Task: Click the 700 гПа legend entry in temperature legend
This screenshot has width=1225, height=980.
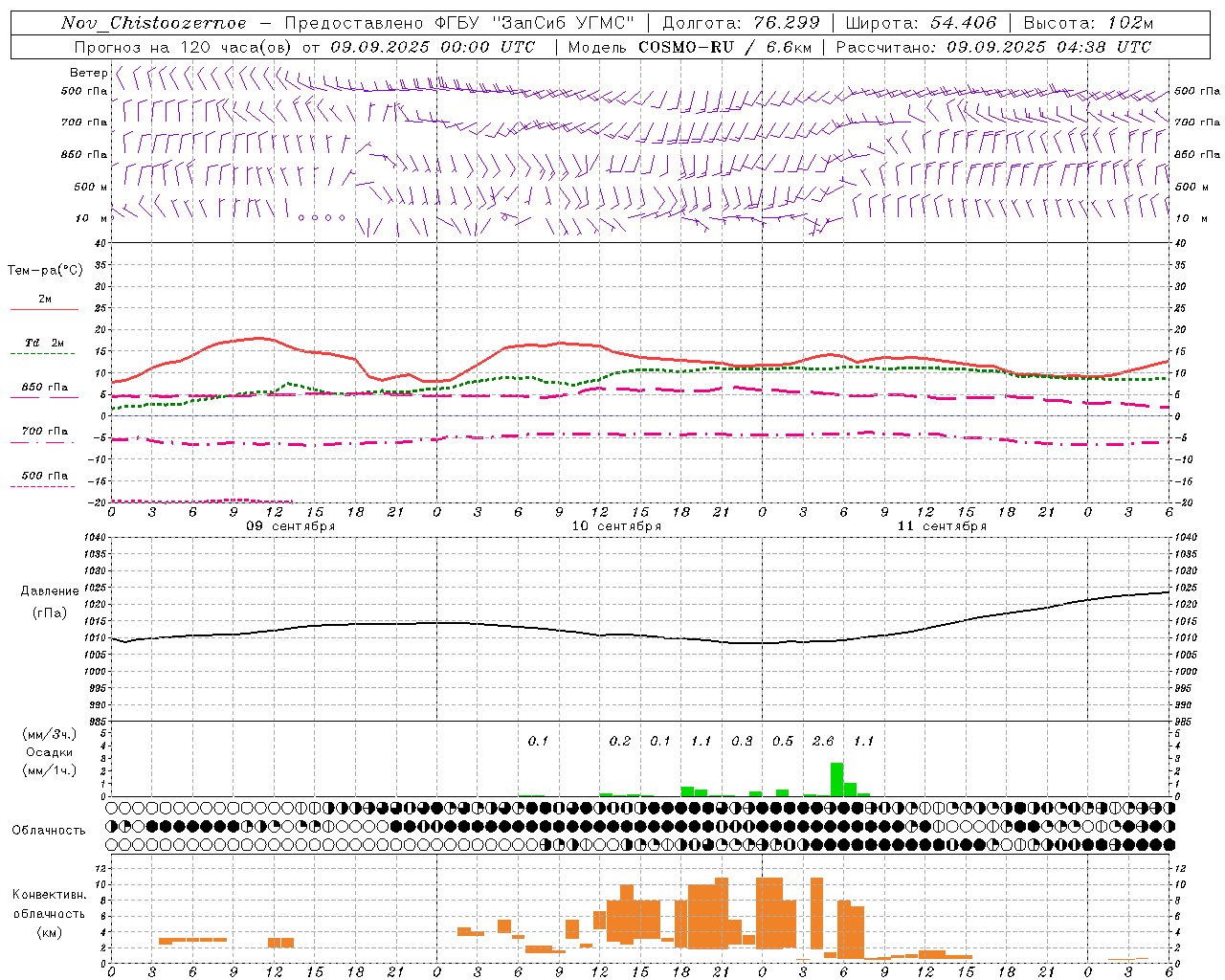Action: tap(44, 432)
